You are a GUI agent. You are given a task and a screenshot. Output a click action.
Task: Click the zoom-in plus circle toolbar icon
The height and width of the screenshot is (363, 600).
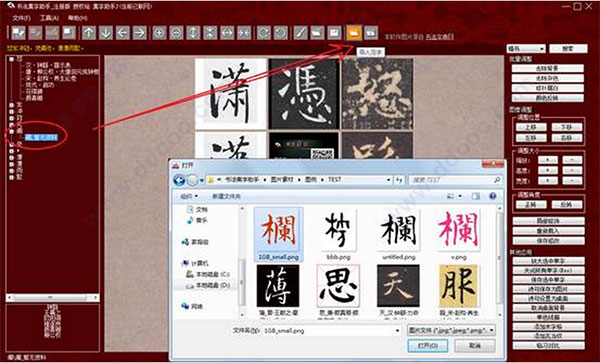point(159,33)
